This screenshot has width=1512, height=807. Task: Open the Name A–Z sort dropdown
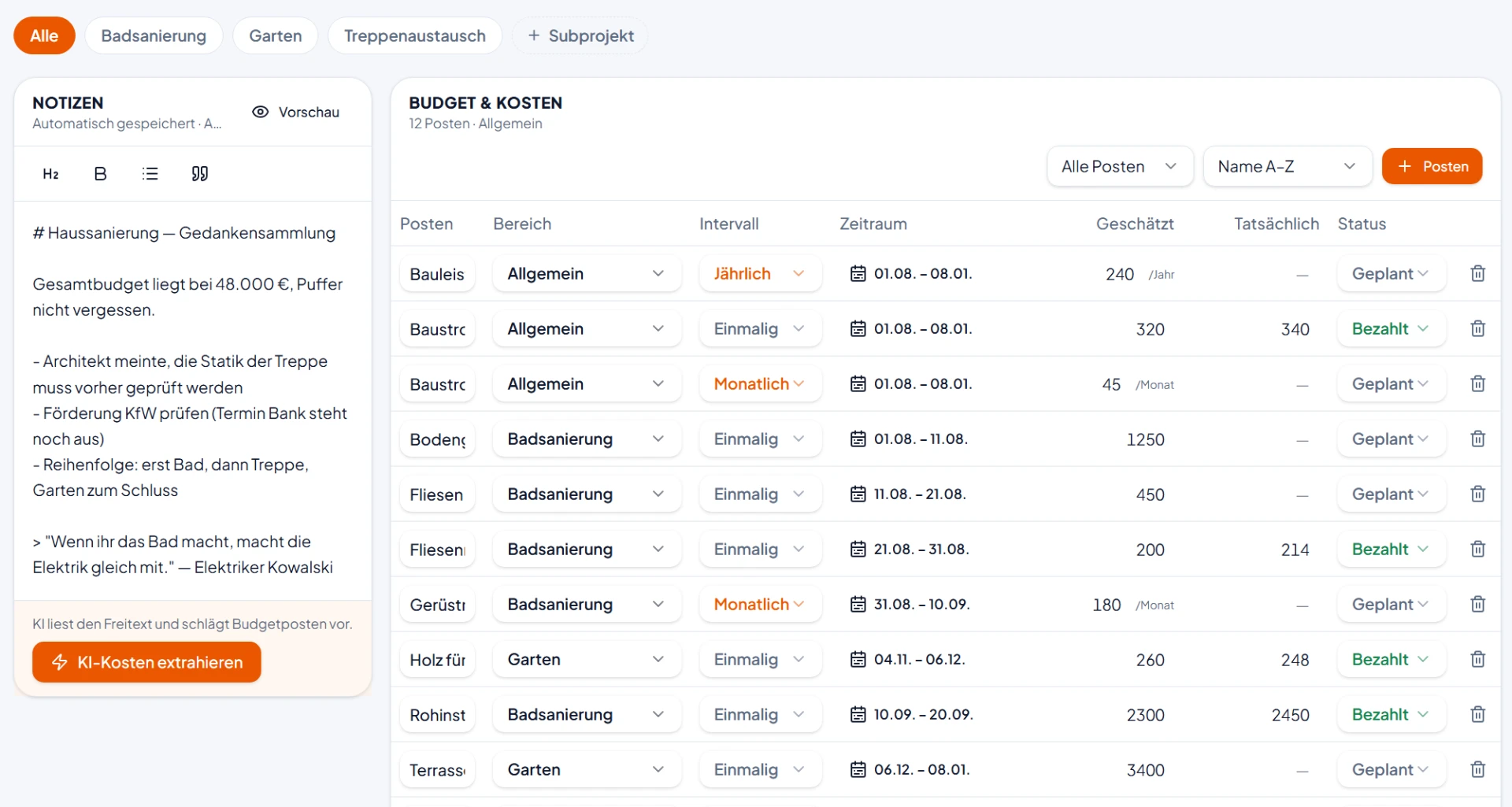coord(1287,166)
